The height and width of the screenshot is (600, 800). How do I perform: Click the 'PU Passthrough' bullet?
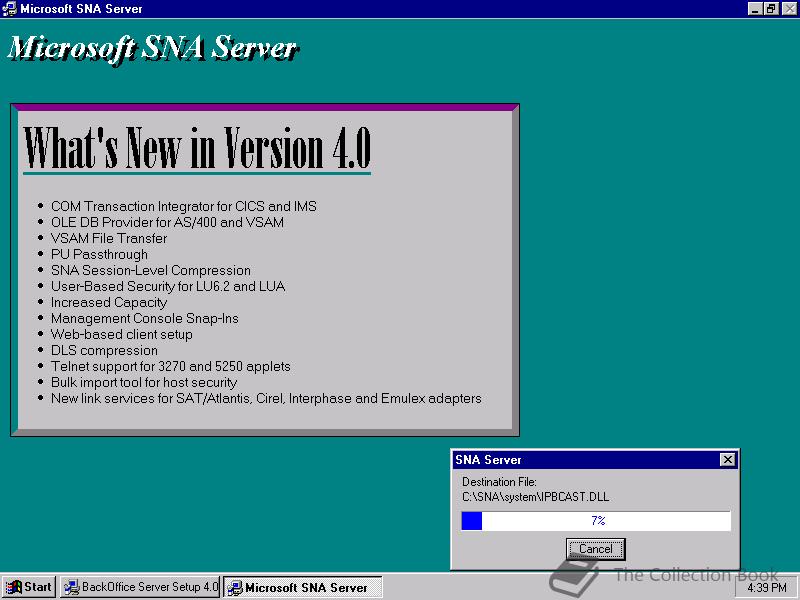(x=99, y=255)
